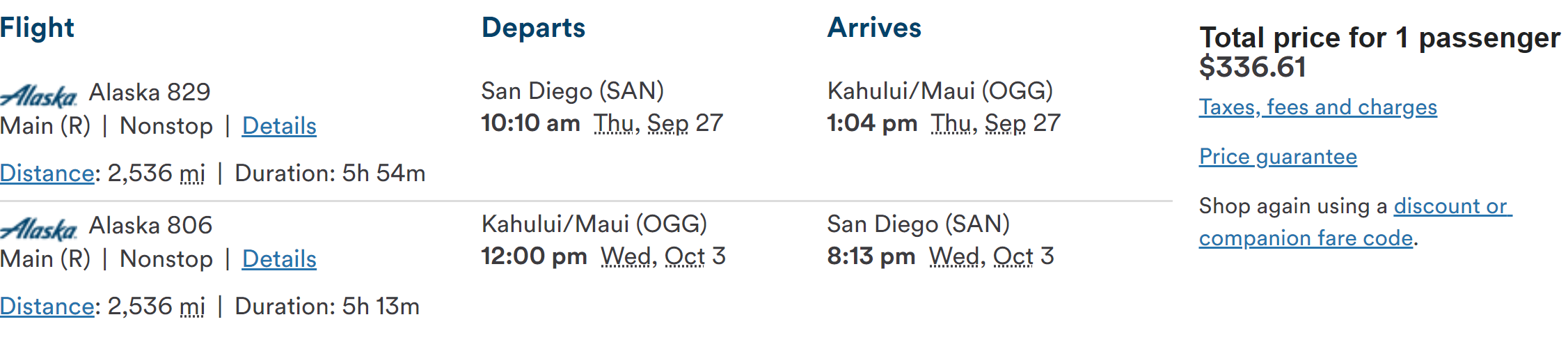Click 'Oct' in the 8:13 pm arrival date

click(1013, 256)
